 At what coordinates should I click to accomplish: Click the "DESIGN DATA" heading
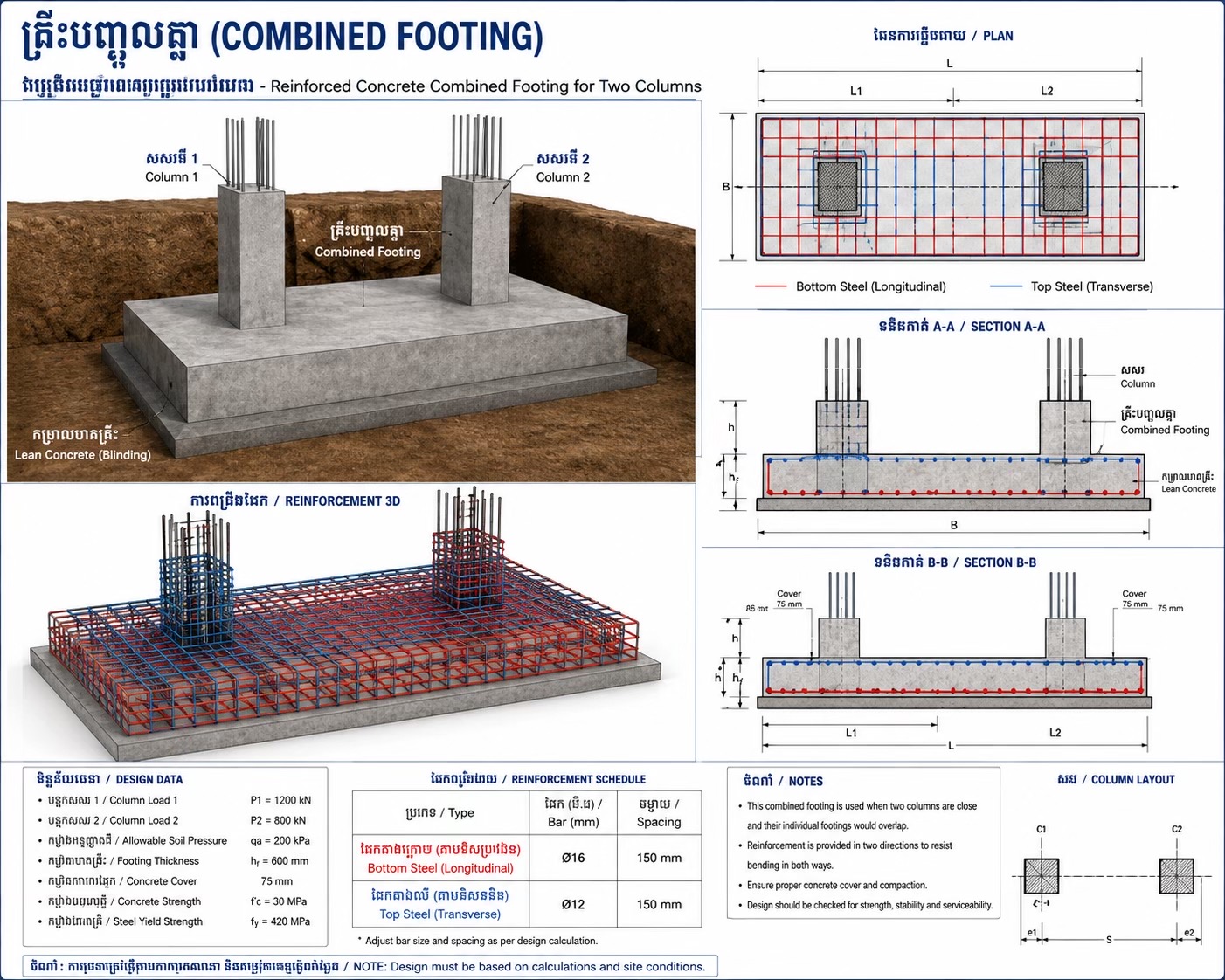point(149,779)
